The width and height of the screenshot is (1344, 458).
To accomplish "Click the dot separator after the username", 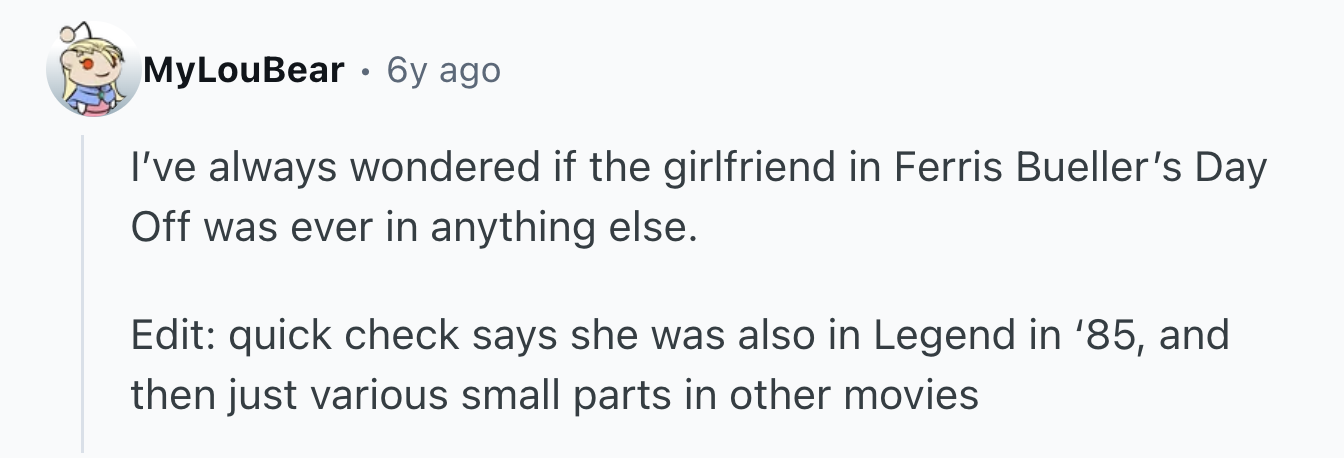I will (x=364, y=72).
